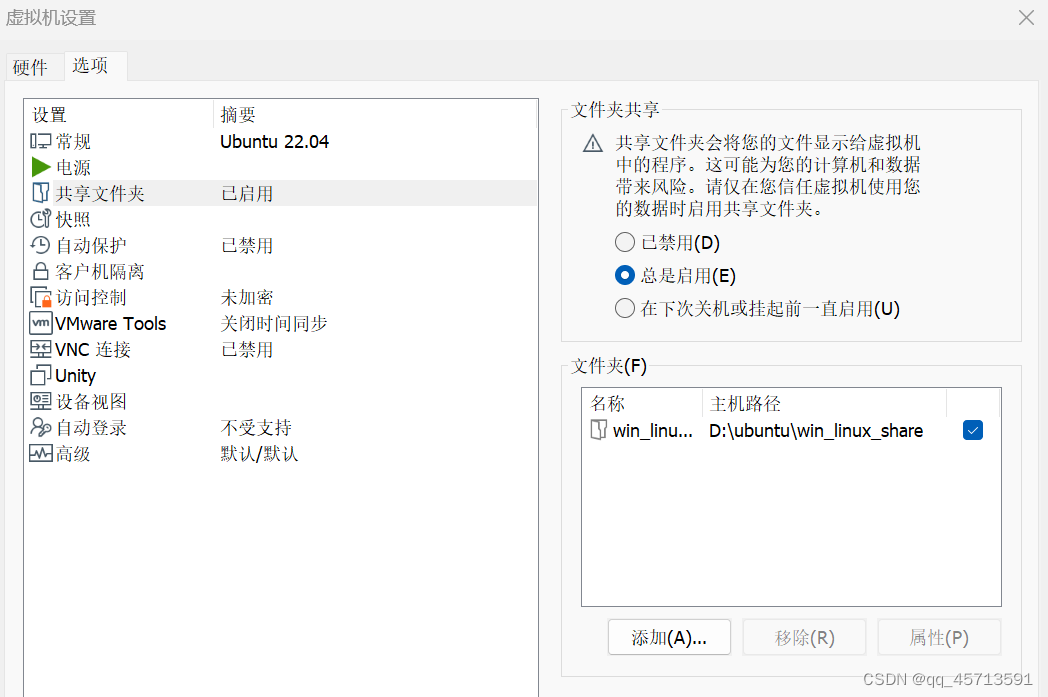Select 总是启用(E) radio button
Viewport: 1048px width, 697px height.
pos(624,275)
